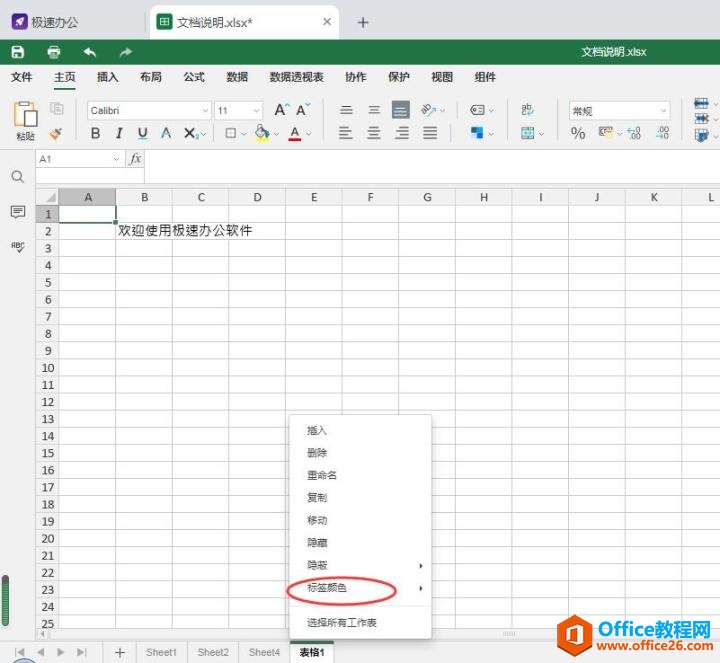Switch to the Sheet2 sheet tab
The image size is (720, 663).
[213, 652]
